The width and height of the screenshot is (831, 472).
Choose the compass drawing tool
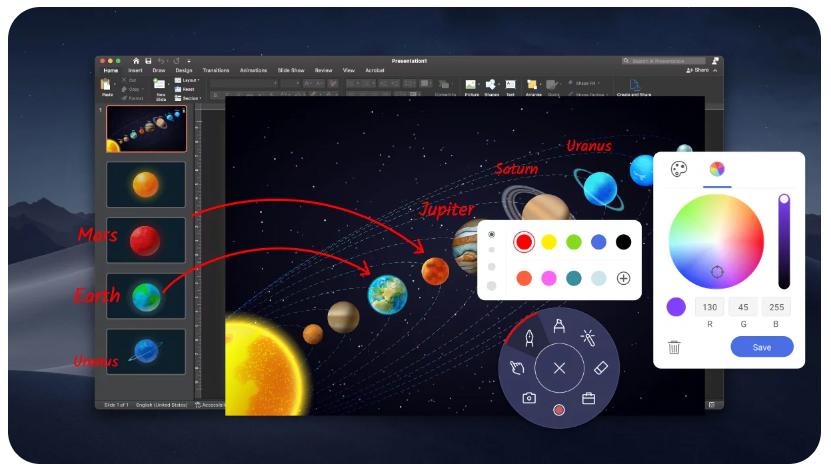pyautogui.click(x=559, y=324)
